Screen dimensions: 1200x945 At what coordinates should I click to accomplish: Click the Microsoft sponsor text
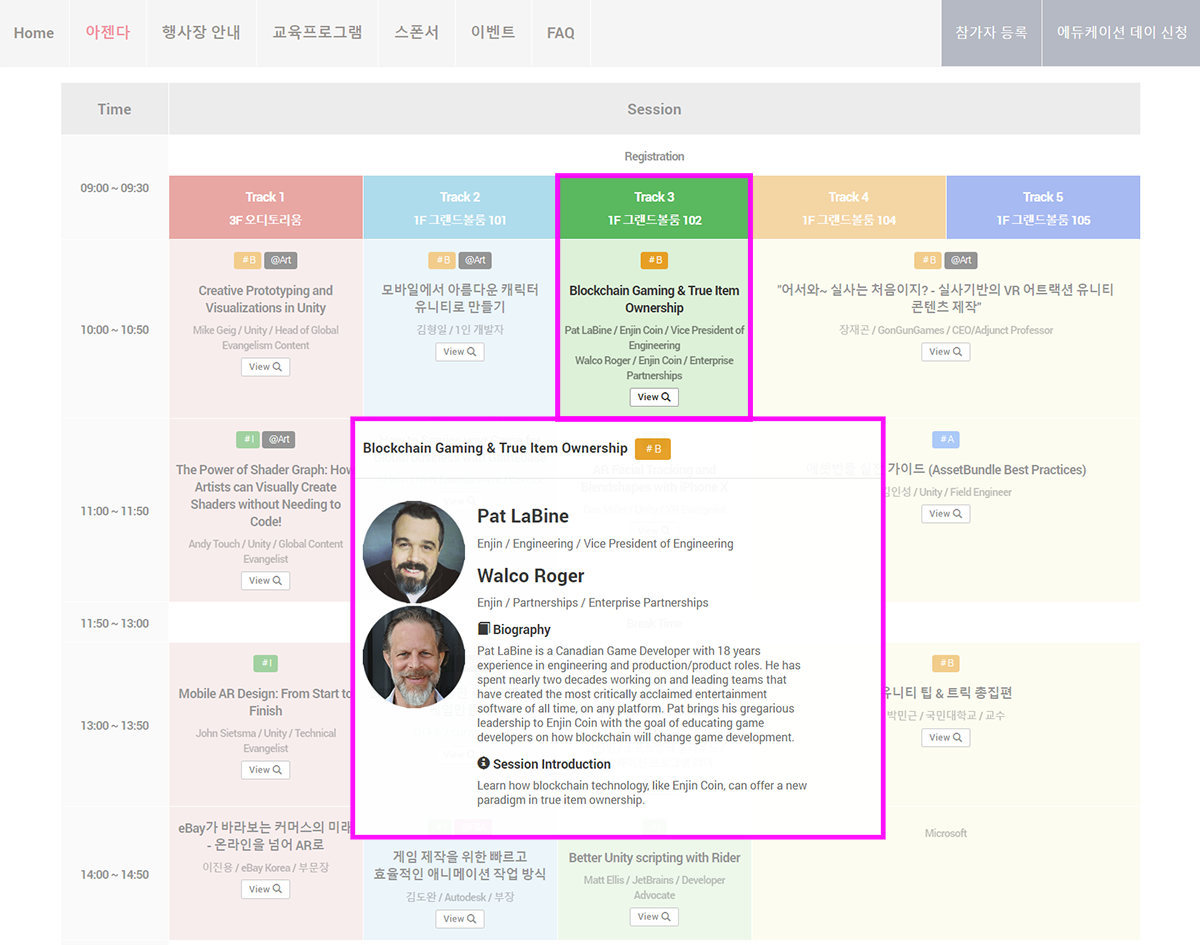(x=946, y=833)
